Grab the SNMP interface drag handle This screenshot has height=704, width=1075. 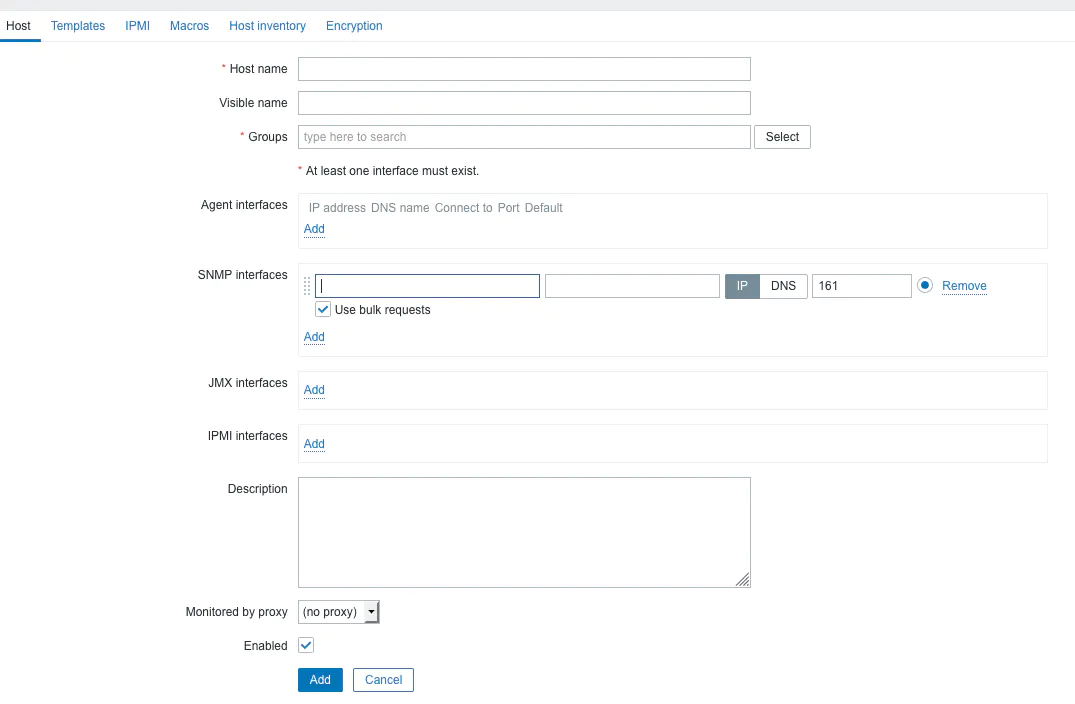pos(307,286)
